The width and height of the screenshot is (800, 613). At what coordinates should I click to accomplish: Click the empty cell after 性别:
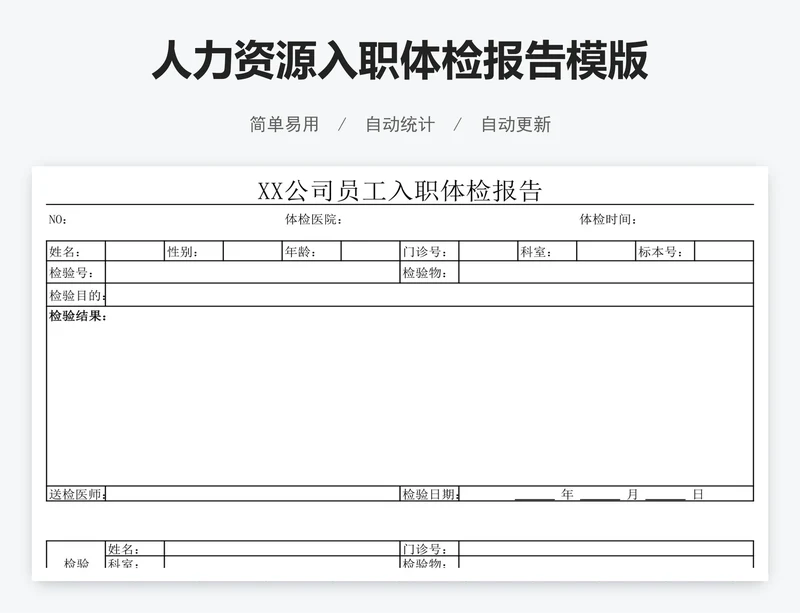coord(253,251)
